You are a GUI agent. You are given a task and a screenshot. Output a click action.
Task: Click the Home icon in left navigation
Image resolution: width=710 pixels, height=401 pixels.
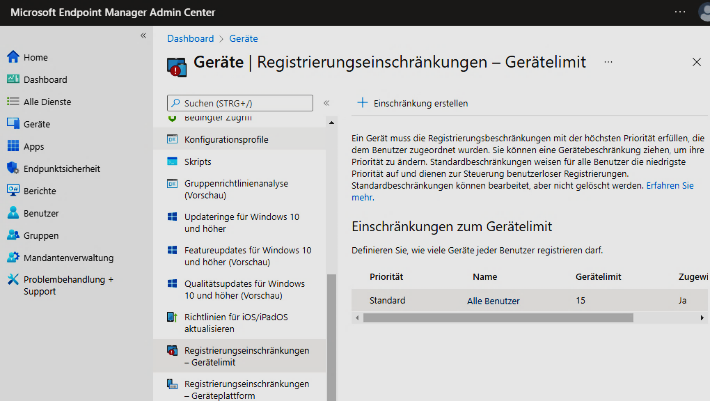coord(13,57)
